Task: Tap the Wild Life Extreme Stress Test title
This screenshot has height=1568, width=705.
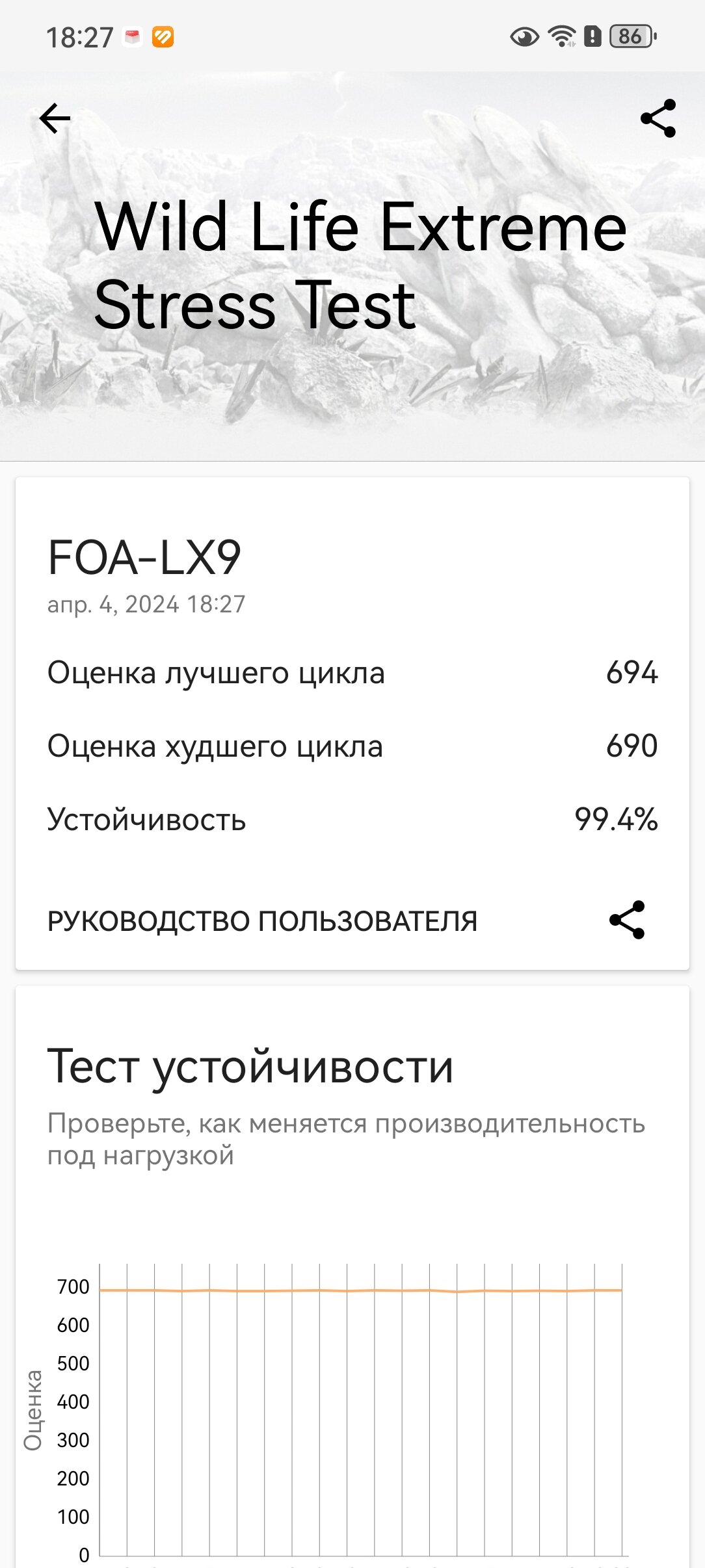Action: click(360, 265)
